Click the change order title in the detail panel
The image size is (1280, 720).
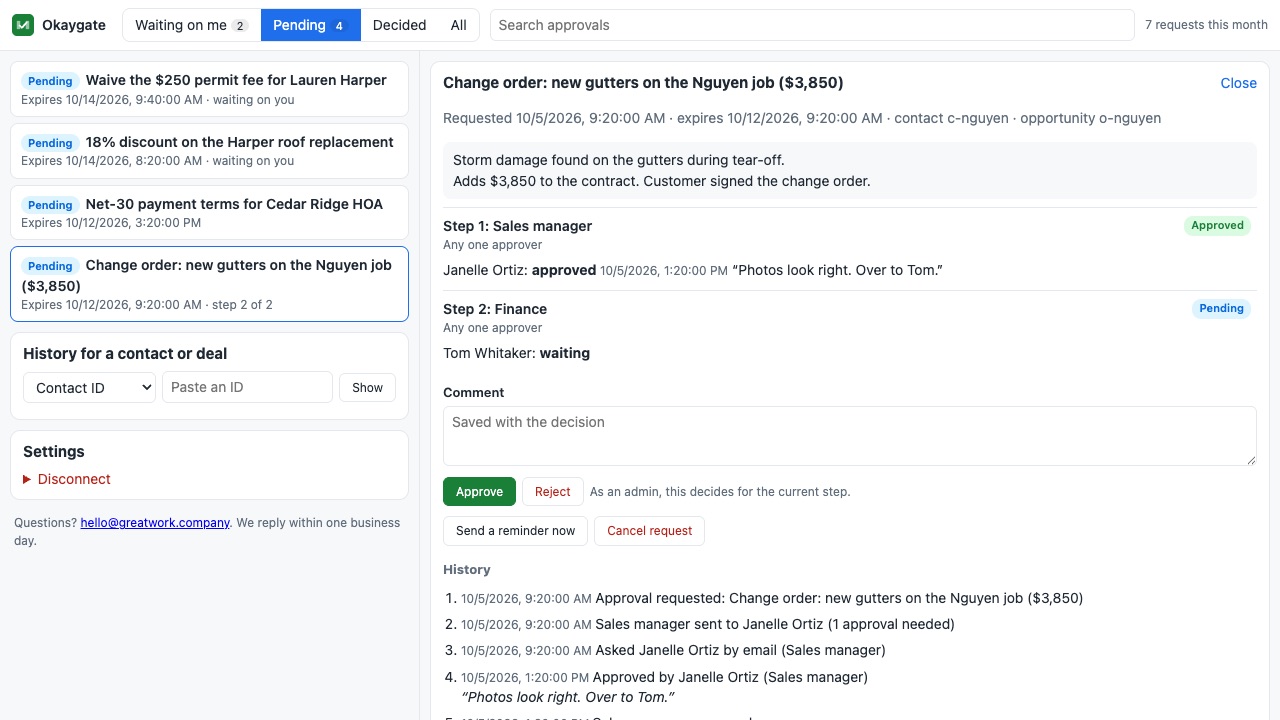[x=643, y=83]
